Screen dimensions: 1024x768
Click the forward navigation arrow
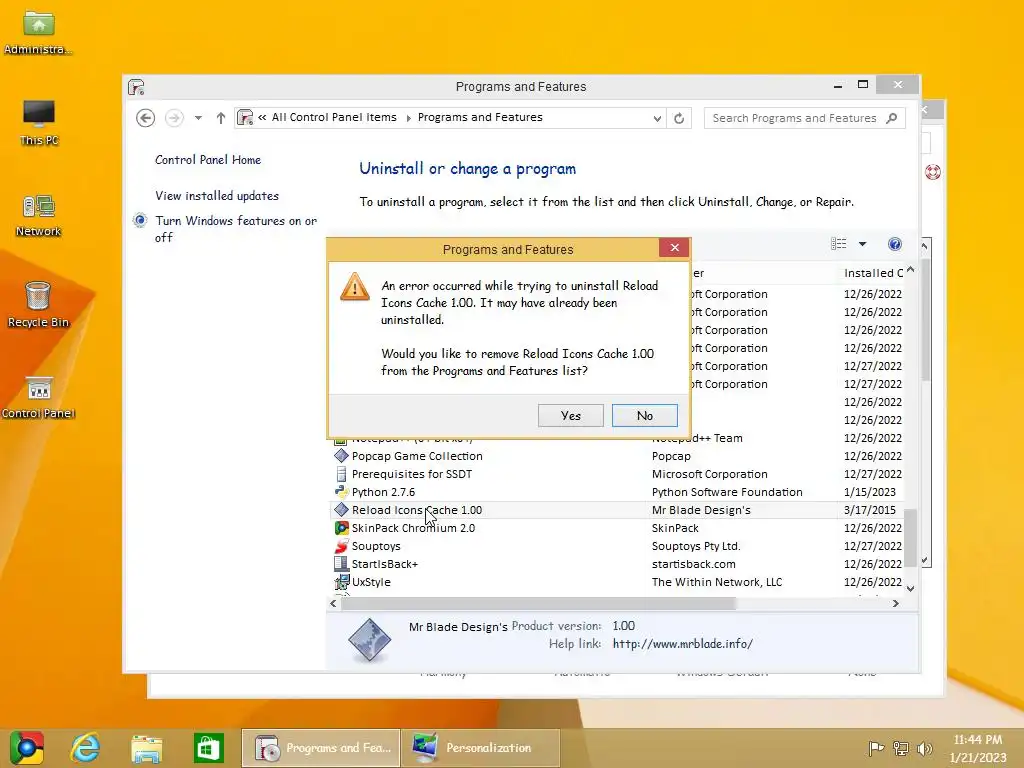pyautogui.click(x=174, y=118)
